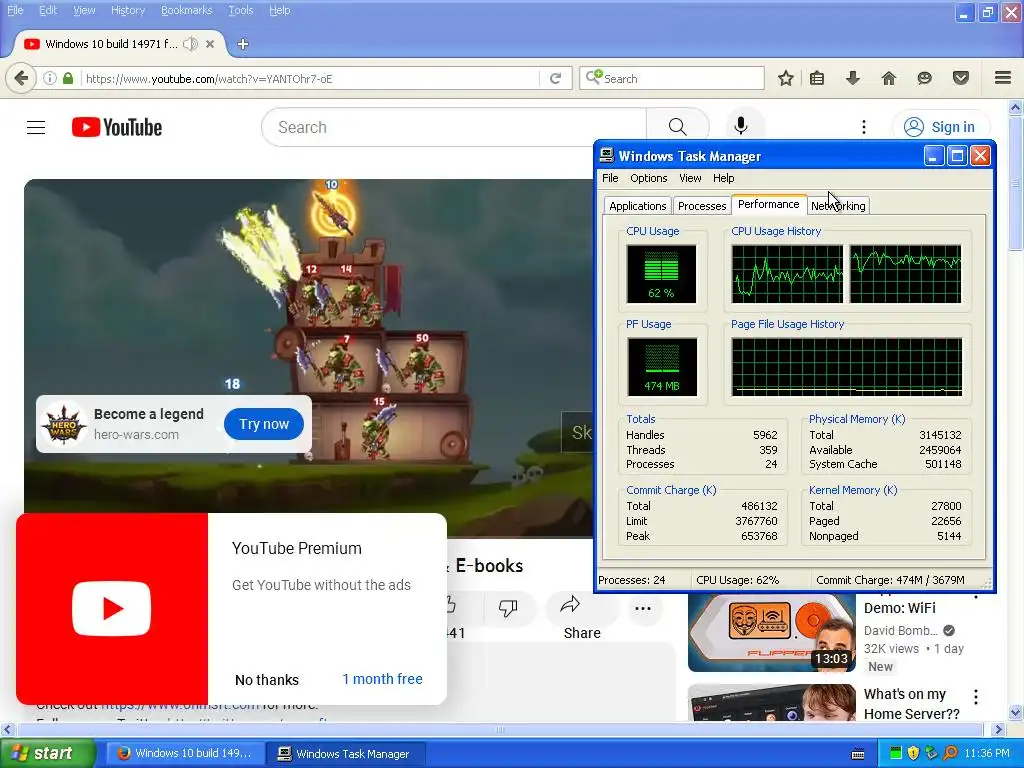Open Firefox Edit menu
This screenshot has width=1024, height=768.
click(x=48, y=10)
